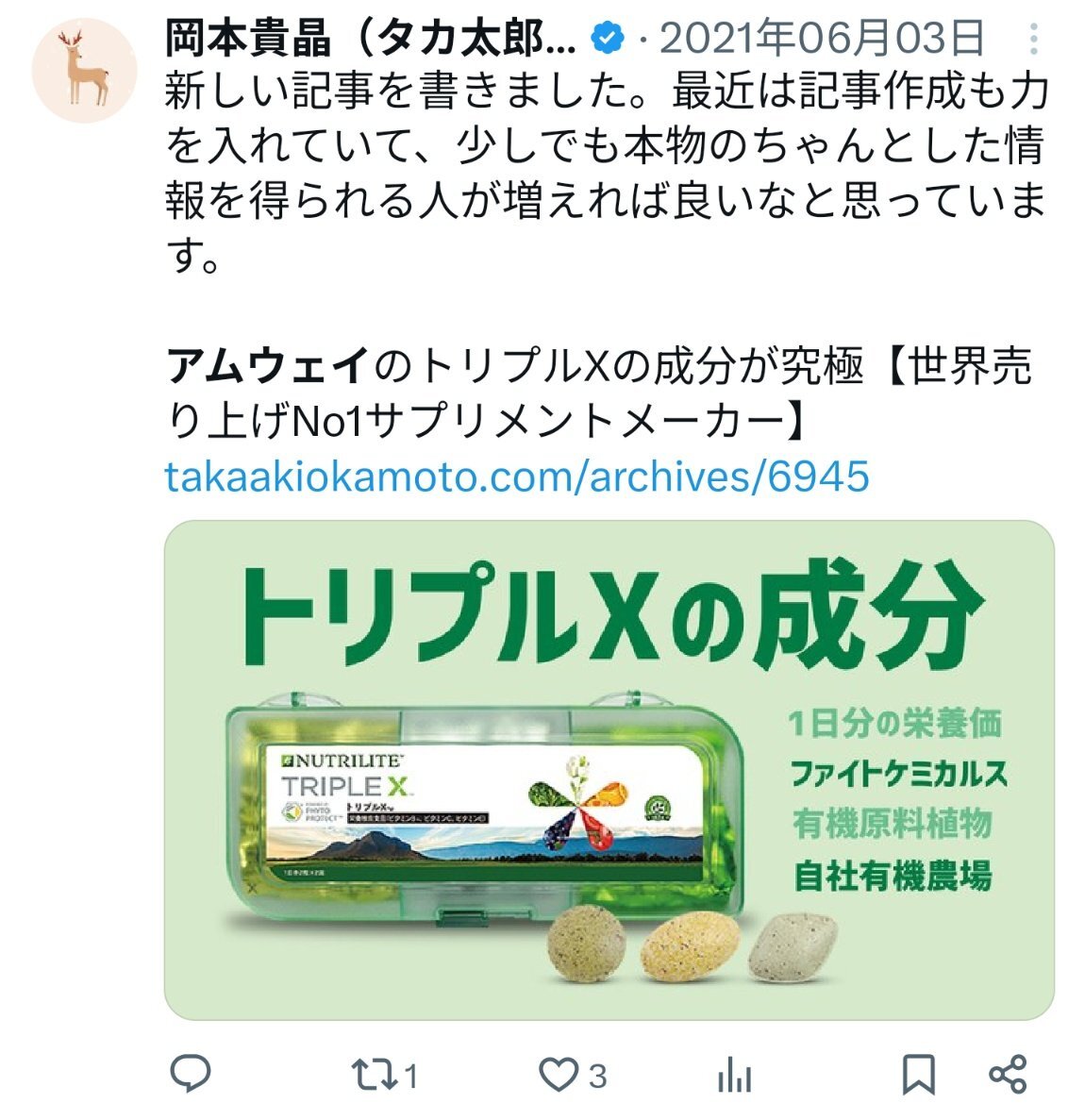The height and width of the screenshot is (1120, 1068).
Task: Click the NUTRILITE TRIPLE X product box image
Action: 486,809
